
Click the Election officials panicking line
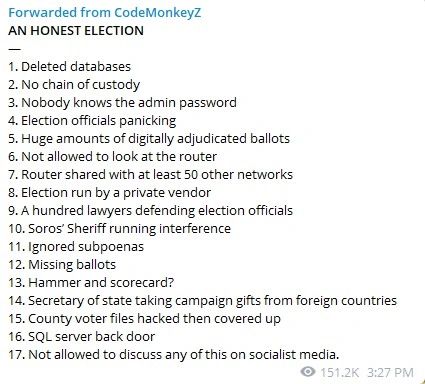click(92, 121)
